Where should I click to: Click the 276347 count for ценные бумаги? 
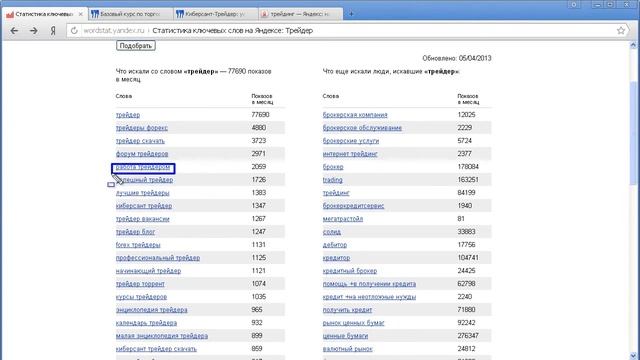coord(468,336)
